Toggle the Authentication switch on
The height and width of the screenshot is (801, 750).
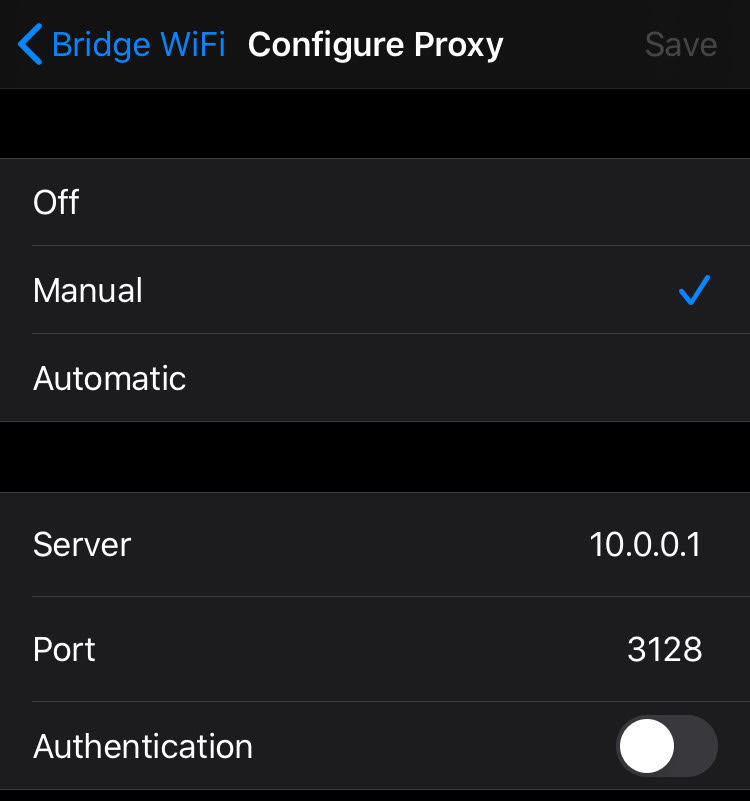[667, 746]
